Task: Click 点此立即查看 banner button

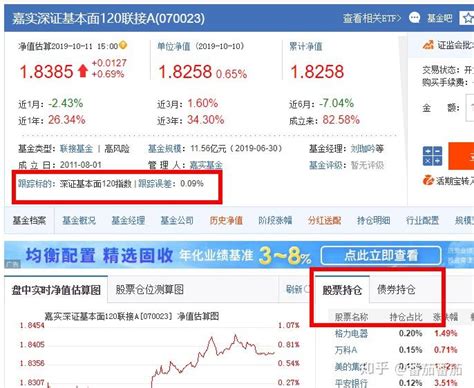Action: click(381, 255)
